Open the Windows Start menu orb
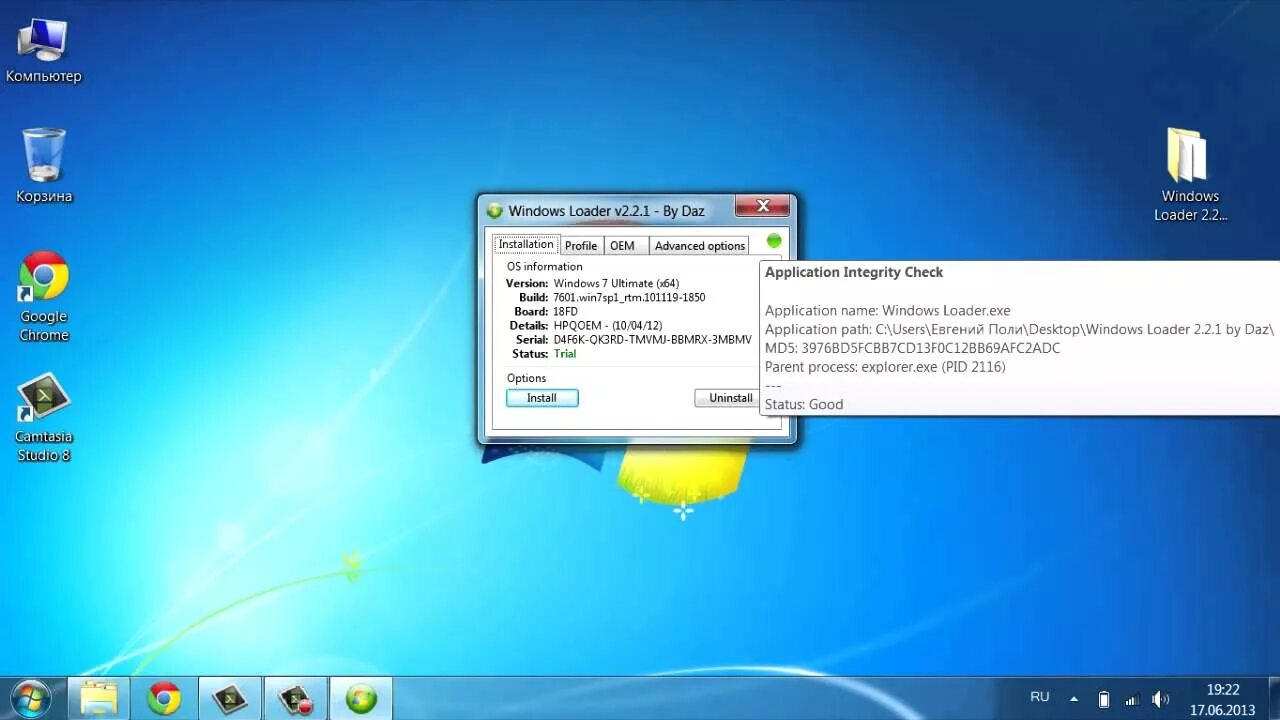This screenshot has width=1280, height=720. [x=30, y=697]
